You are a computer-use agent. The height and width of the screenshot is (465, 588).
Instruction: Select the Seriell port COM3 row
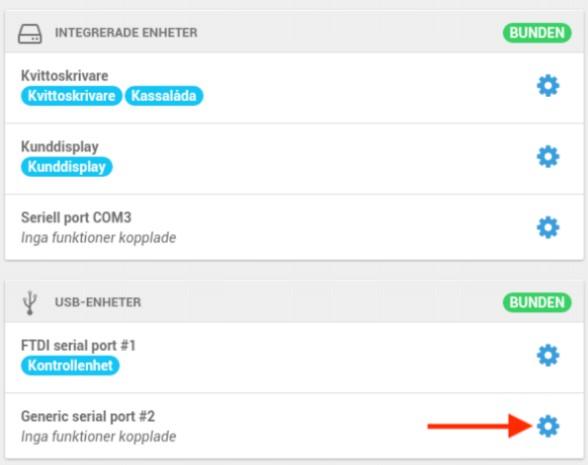pyautogui.click(x=294, y=227)
